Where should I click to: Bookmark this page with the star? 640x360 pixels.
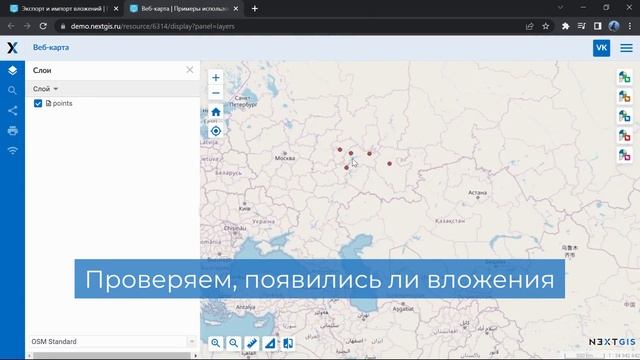pyautogui.click(x=546, y=26)
